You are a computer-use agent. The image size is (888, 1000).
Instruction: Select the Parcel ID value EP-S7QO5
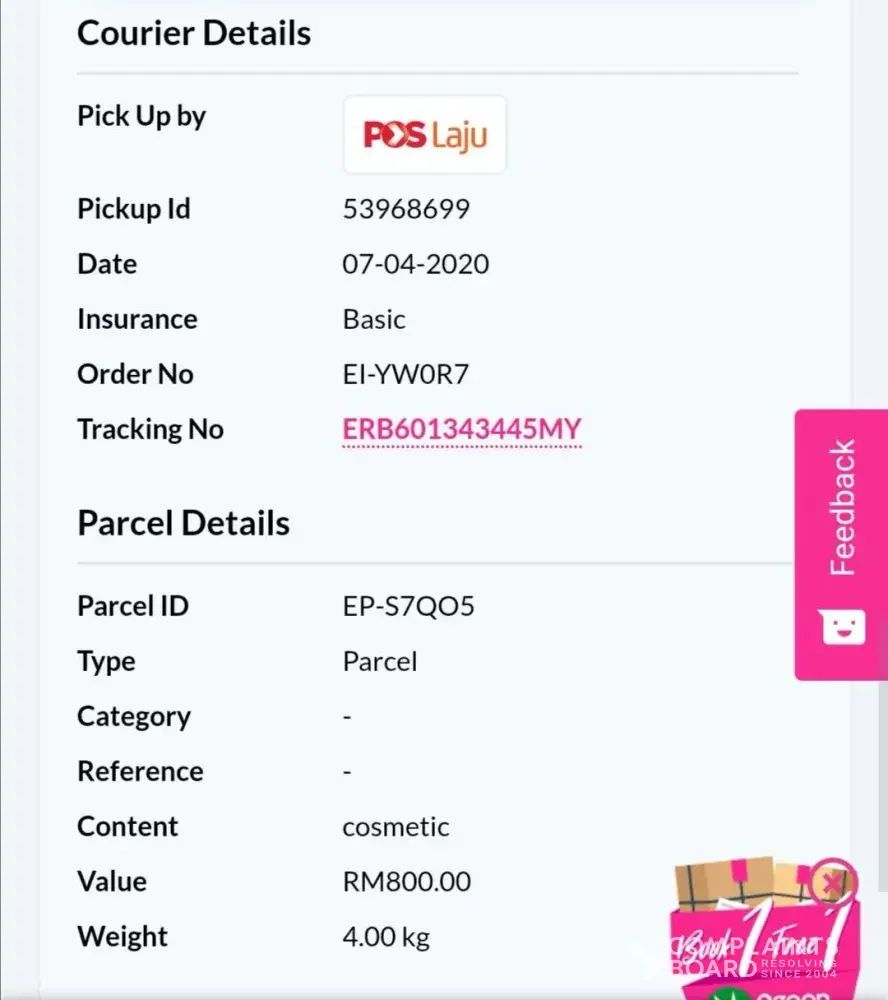coord(408,606)
